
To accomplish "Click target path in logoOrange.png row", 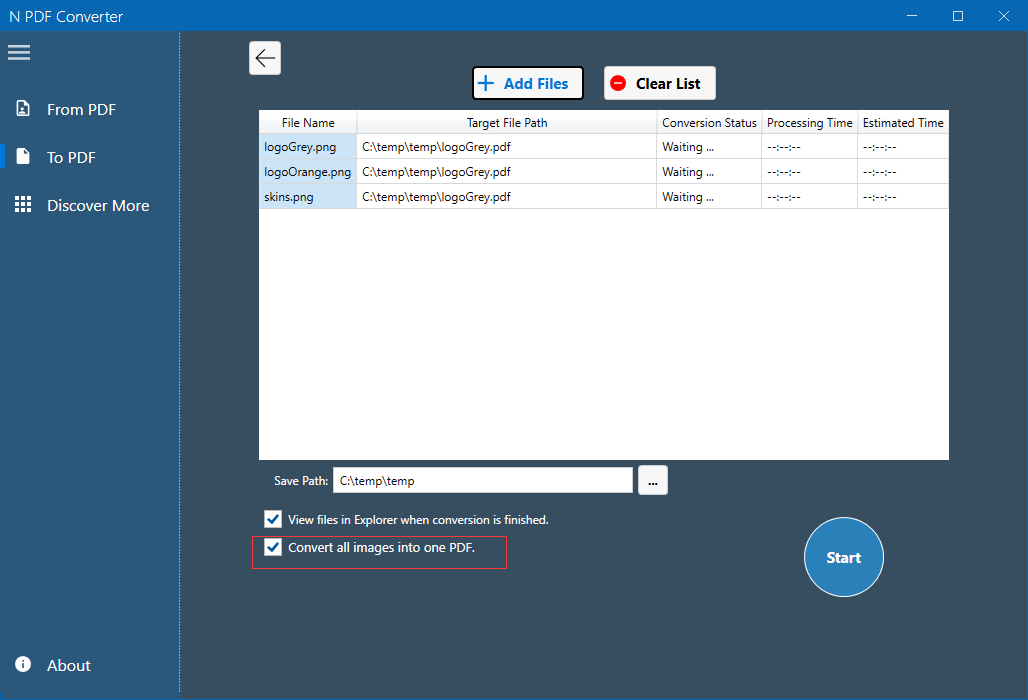I will point(507,172).
